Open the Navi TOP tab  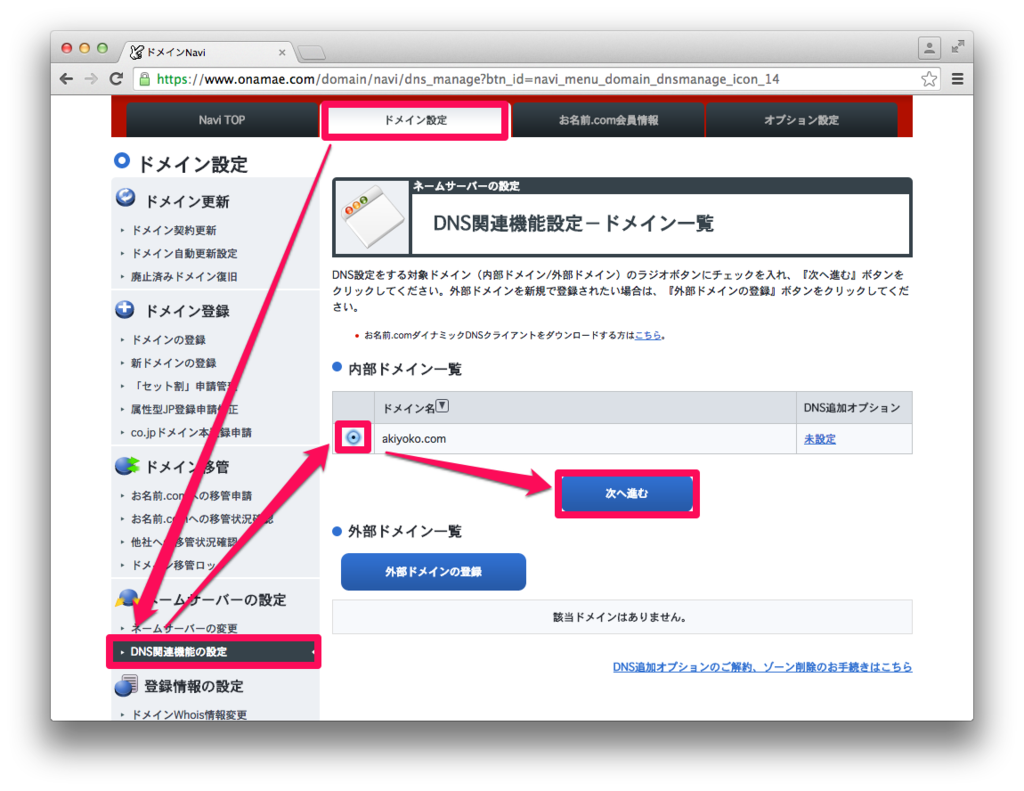click(x=222, y=120)
